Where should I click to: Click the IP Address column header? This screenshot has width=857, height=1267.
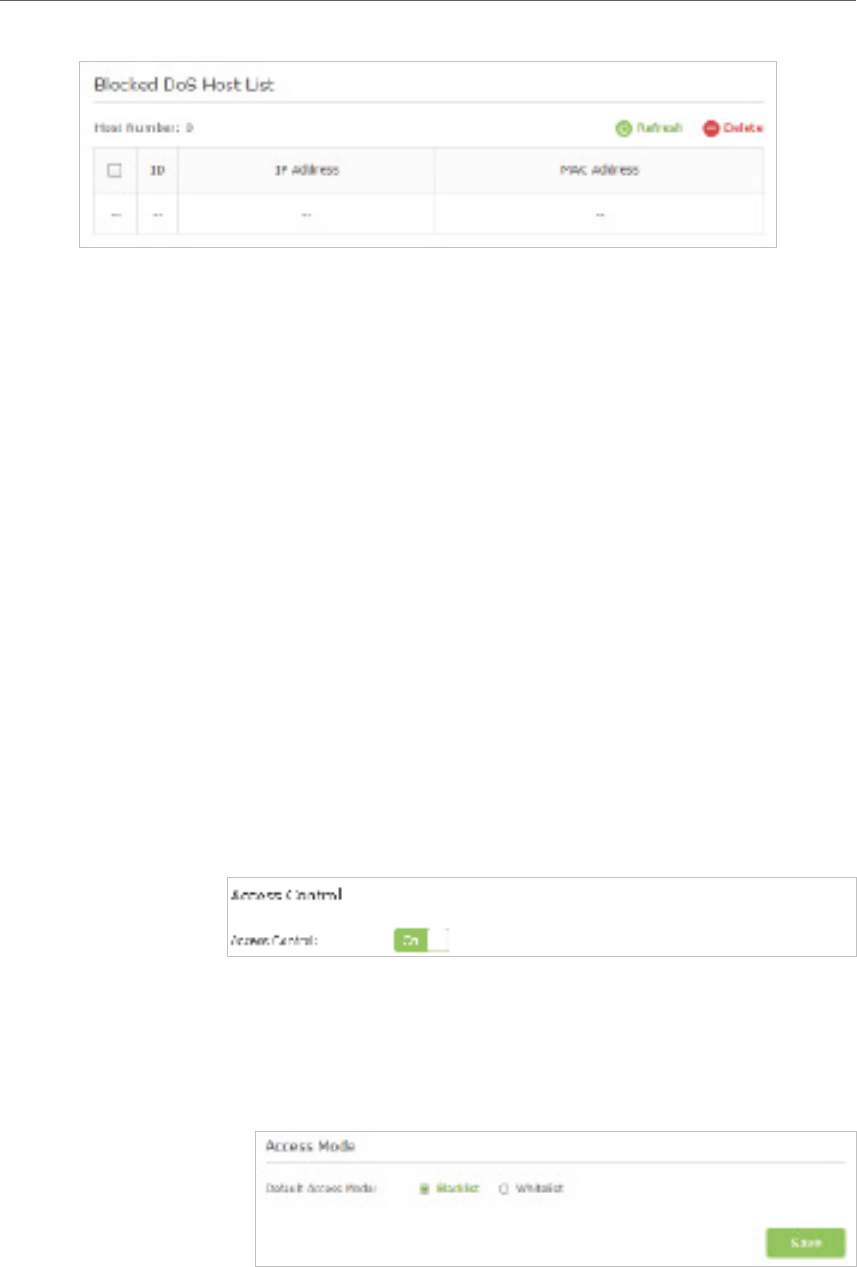coord(306,170)
